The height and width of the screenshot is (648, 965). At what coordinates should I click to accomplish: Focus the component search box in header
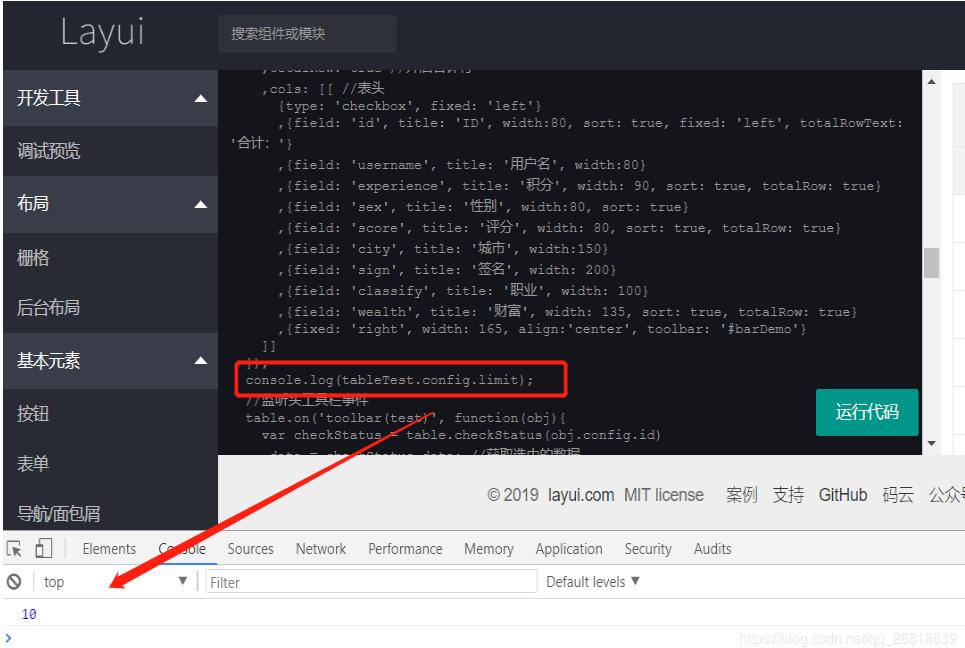tap(307, 34)
